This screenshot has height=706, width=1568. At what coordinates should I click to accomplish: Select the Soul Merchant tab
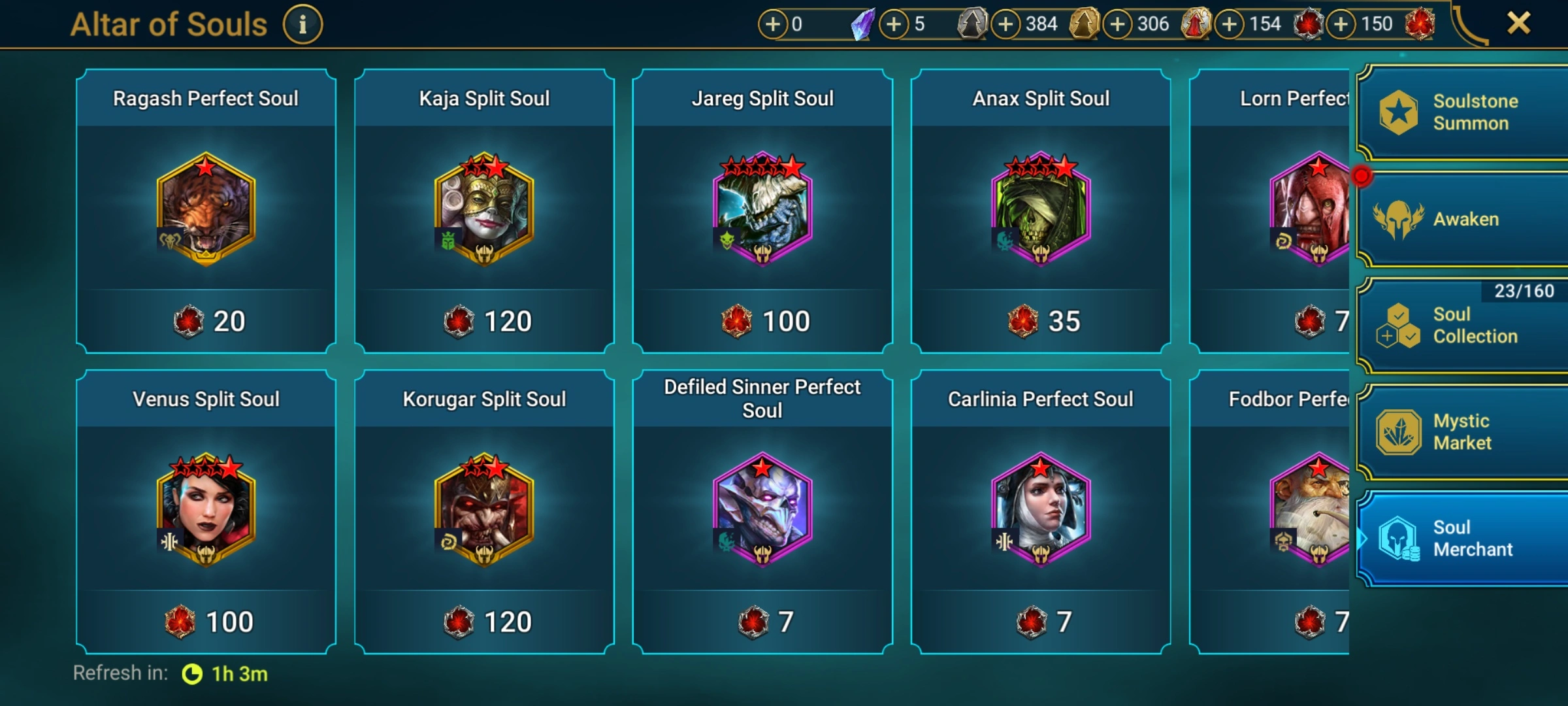coord(1462,538)
